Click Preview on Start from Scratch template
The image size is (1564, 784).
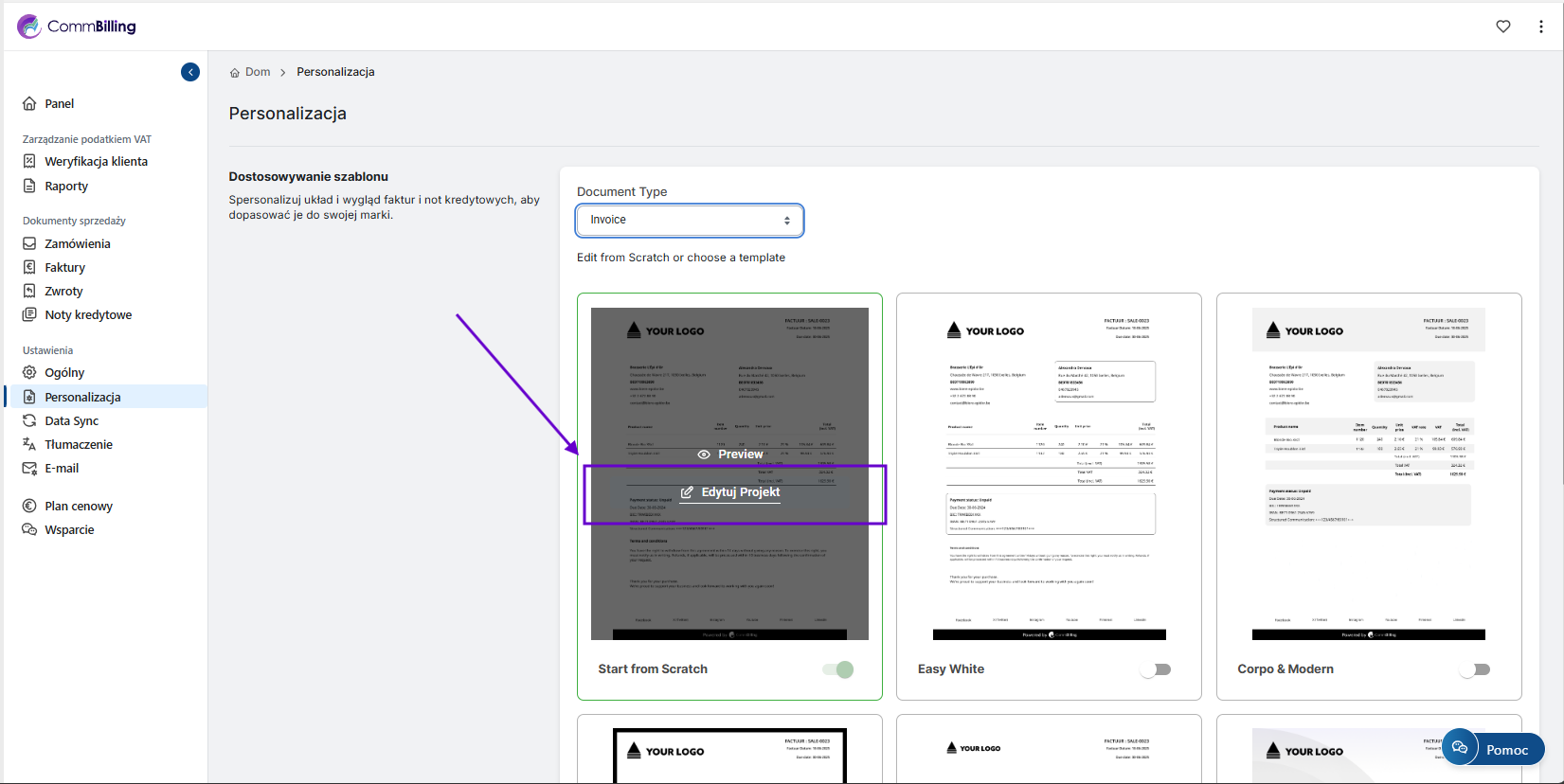pos(730,454)
